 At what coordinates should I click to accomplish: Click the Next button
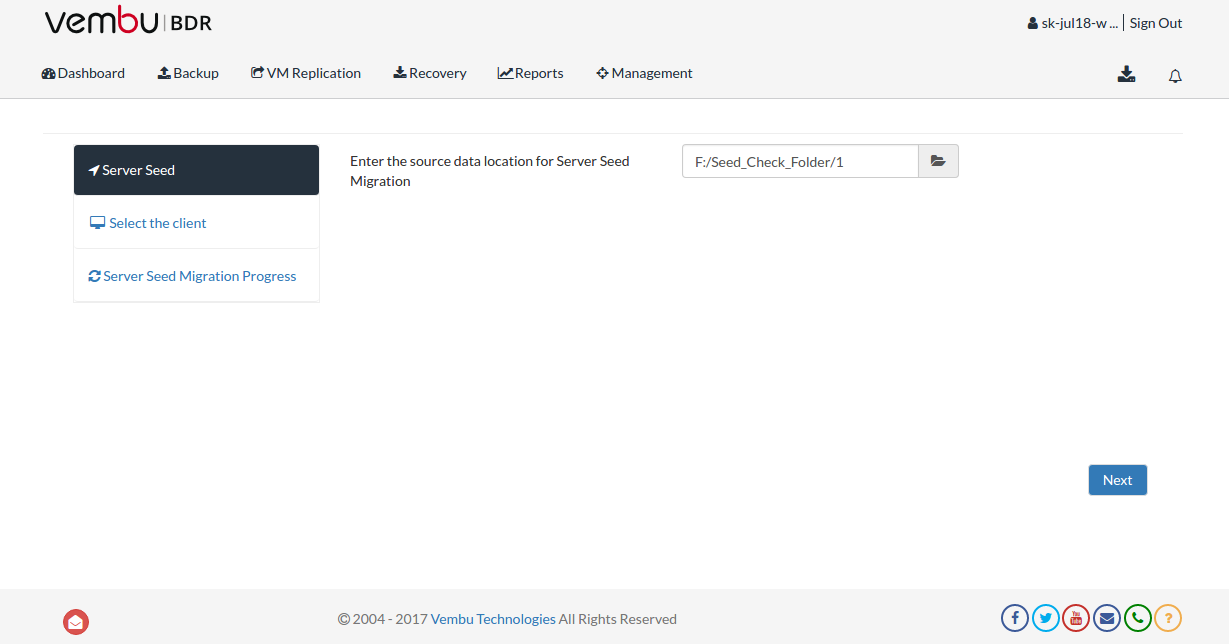click(x=1117, y=480)
